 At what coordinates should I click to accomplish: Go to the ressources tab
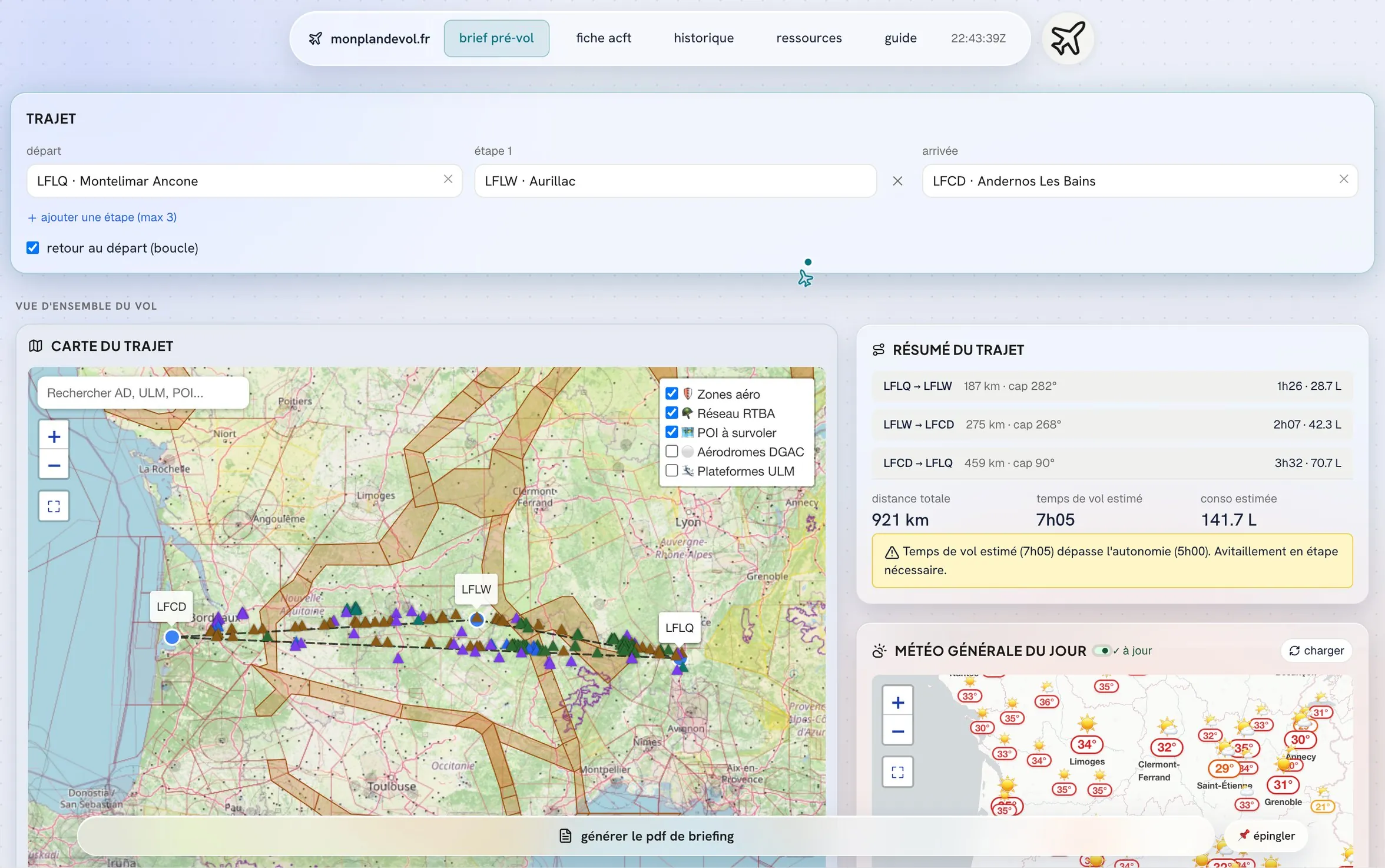[x=809, y=38]
